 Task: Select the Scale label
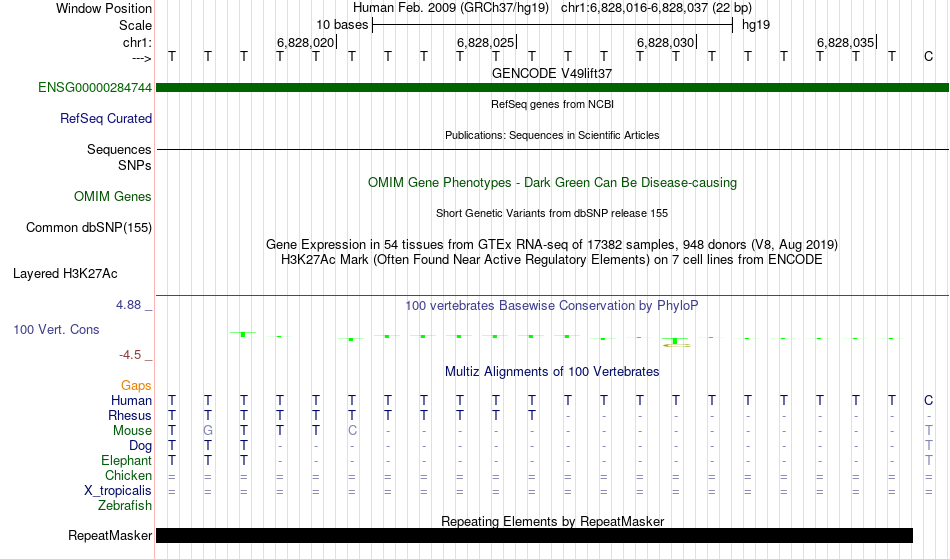tap(135, 25)
